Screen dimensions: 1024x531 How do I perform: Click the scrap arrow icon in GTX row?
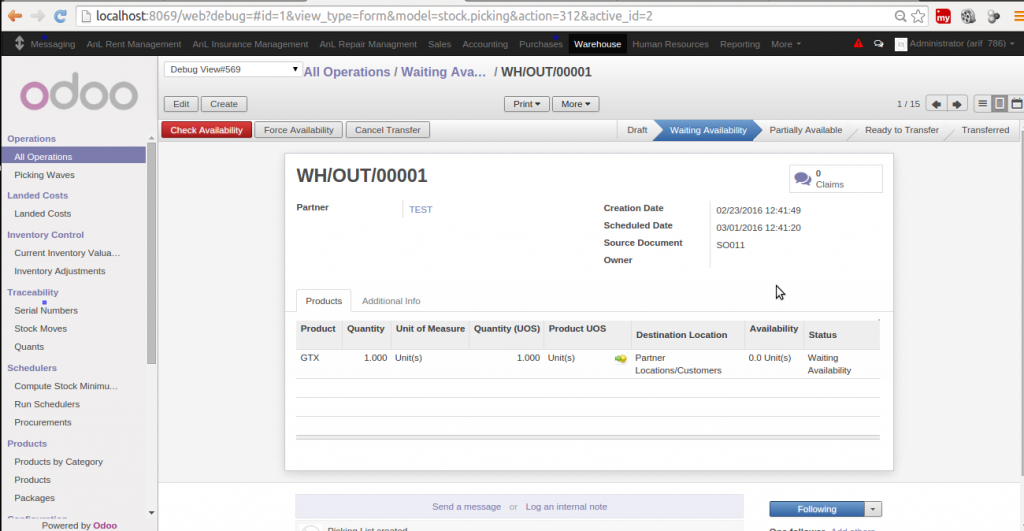(620, 358)
